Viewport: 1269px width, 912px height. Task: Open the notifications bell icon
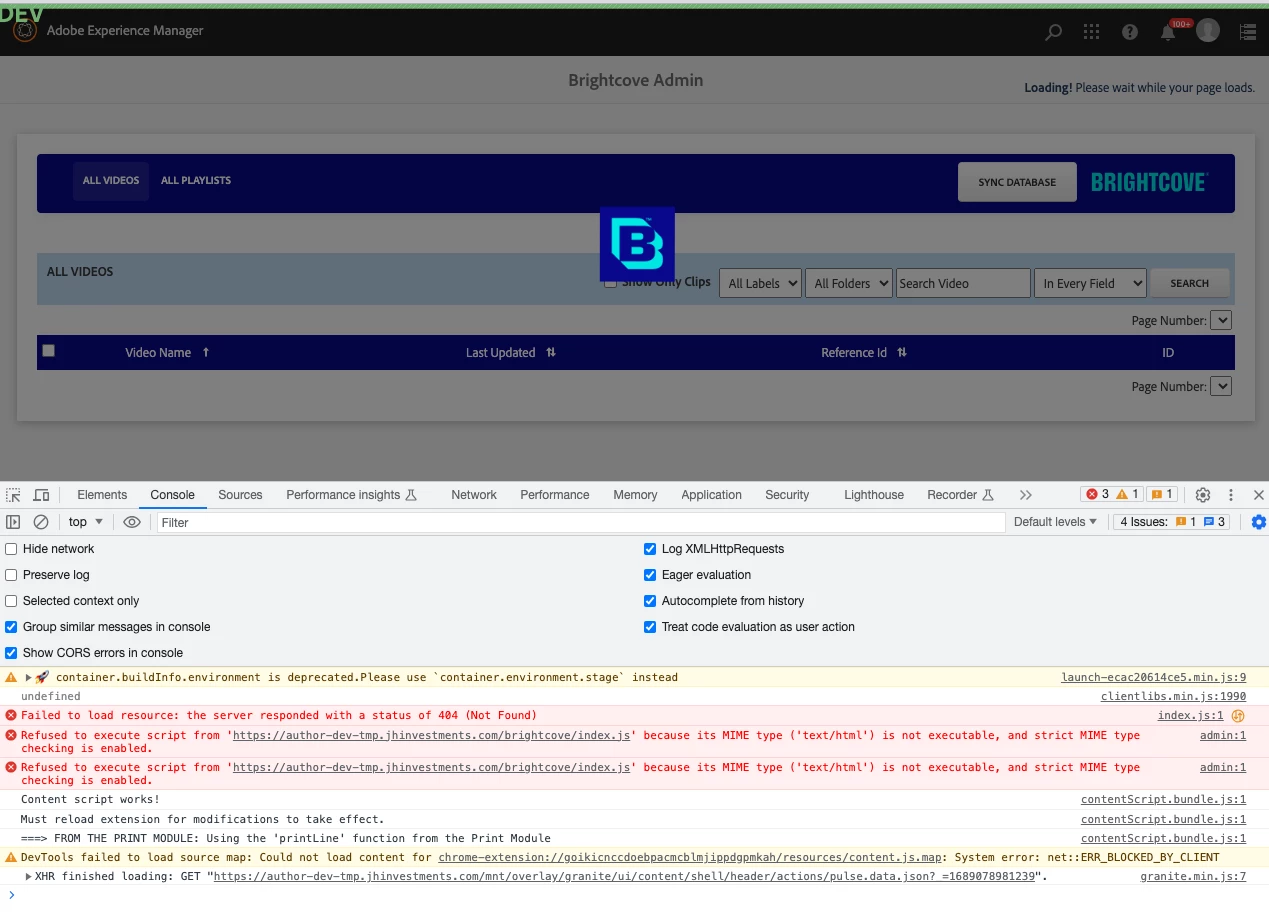coord(1167,32)
